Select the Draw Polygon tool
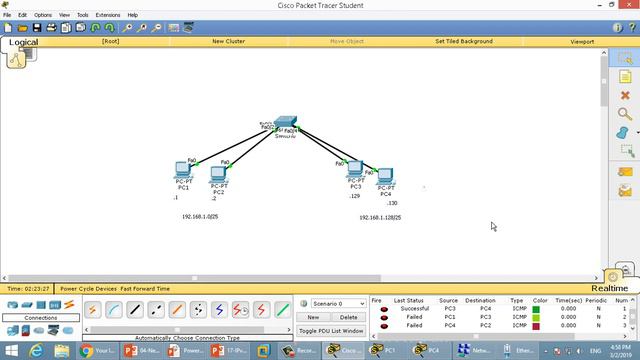This screenshot has width=640, height=360. point(622,133)
